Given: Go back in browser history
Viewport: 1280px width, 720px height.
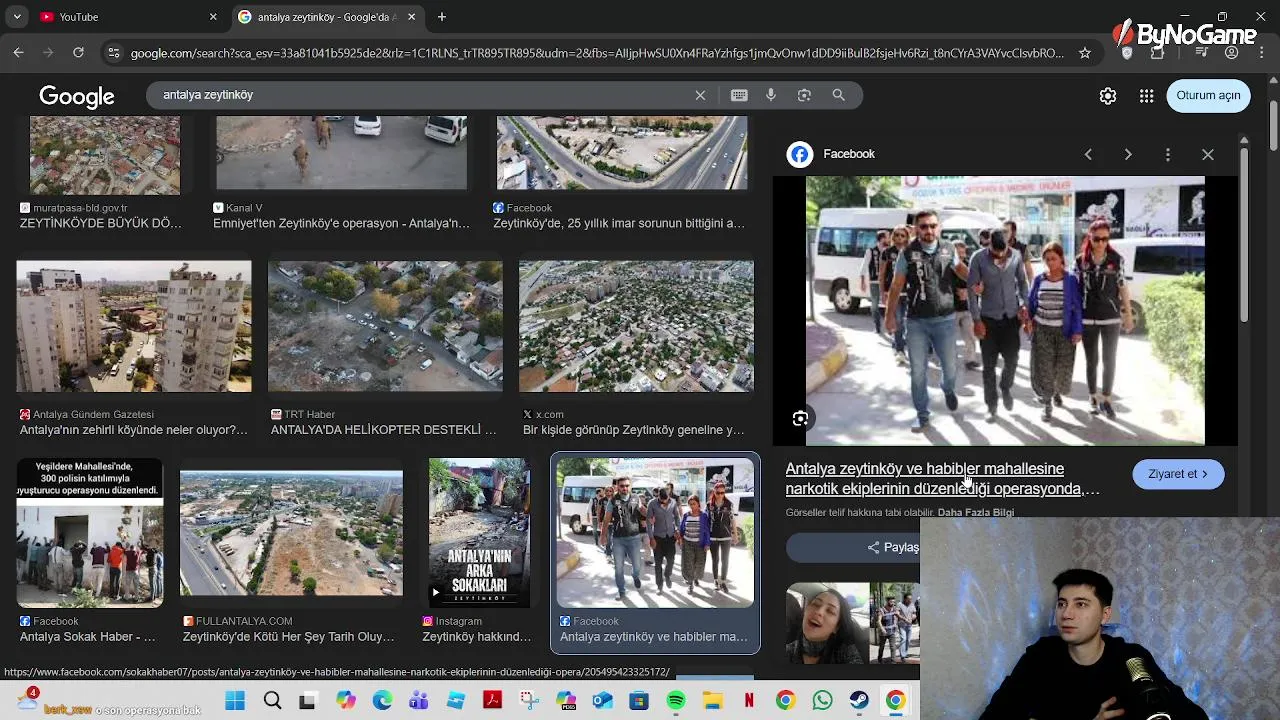Looking at the screenshot, I should [x=18, y=53].
